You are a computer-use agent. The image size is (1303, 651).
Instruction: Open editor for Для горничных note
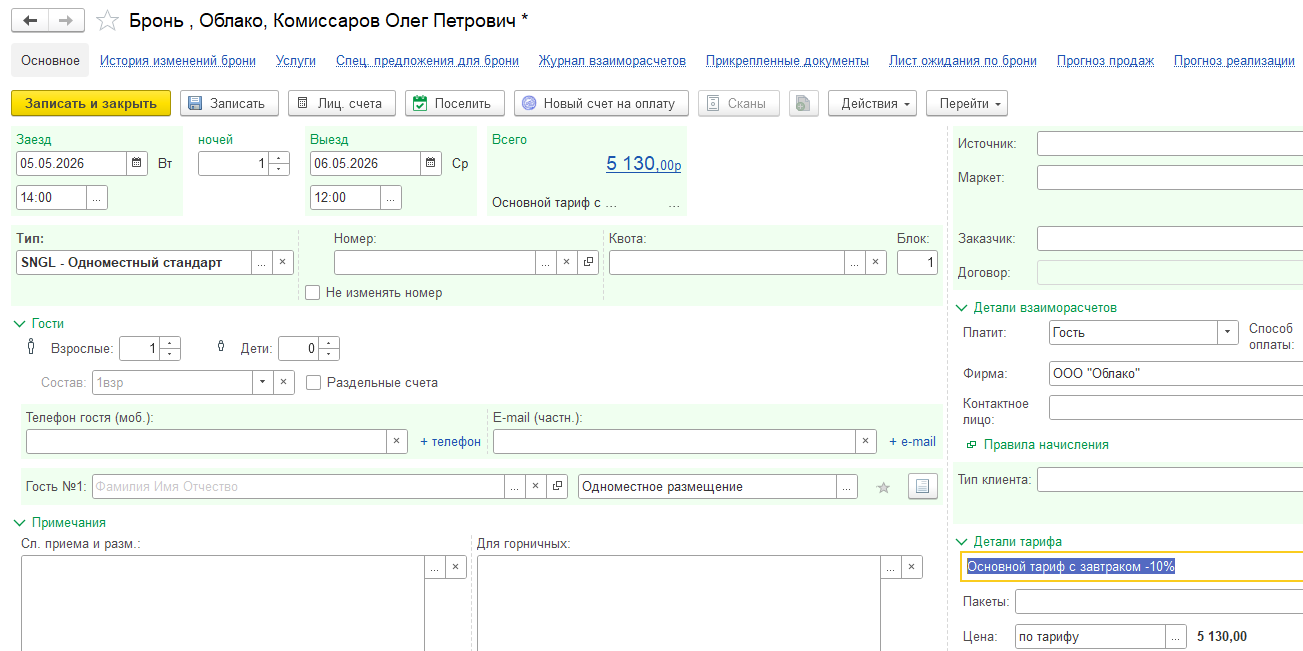[890, 567]
